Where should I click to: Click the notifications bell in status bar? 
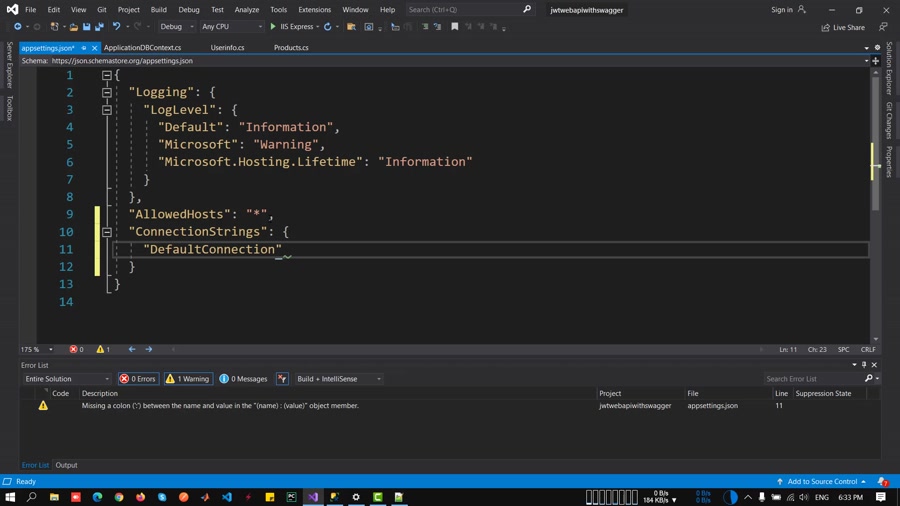[883, 481]
